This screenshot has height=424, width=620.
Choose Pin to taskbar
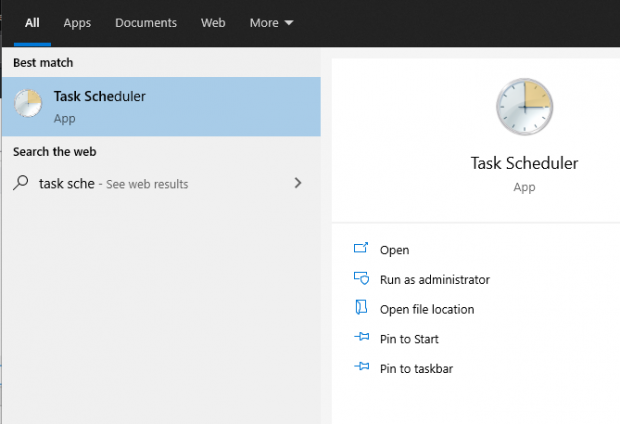pos(416,369)
